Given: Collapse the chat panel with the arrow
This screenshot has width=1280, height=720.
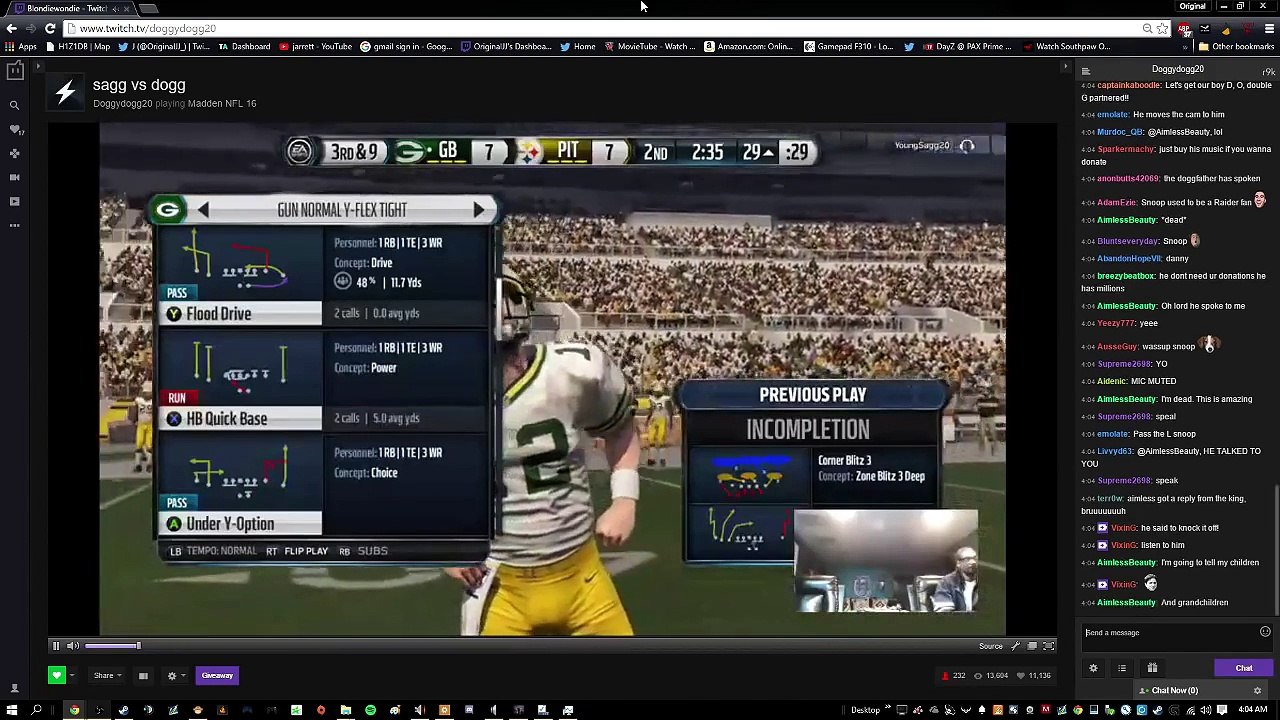Looking at the screenshot, I should 1065,67.
